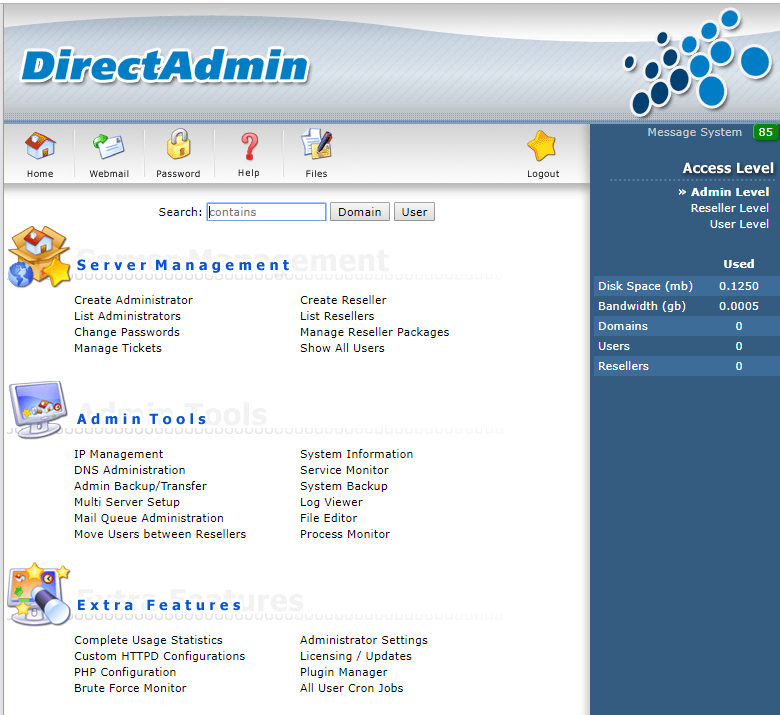Screen dimensions: 780x715
Task: Click Users row in usage table
Action: [687, 346]
